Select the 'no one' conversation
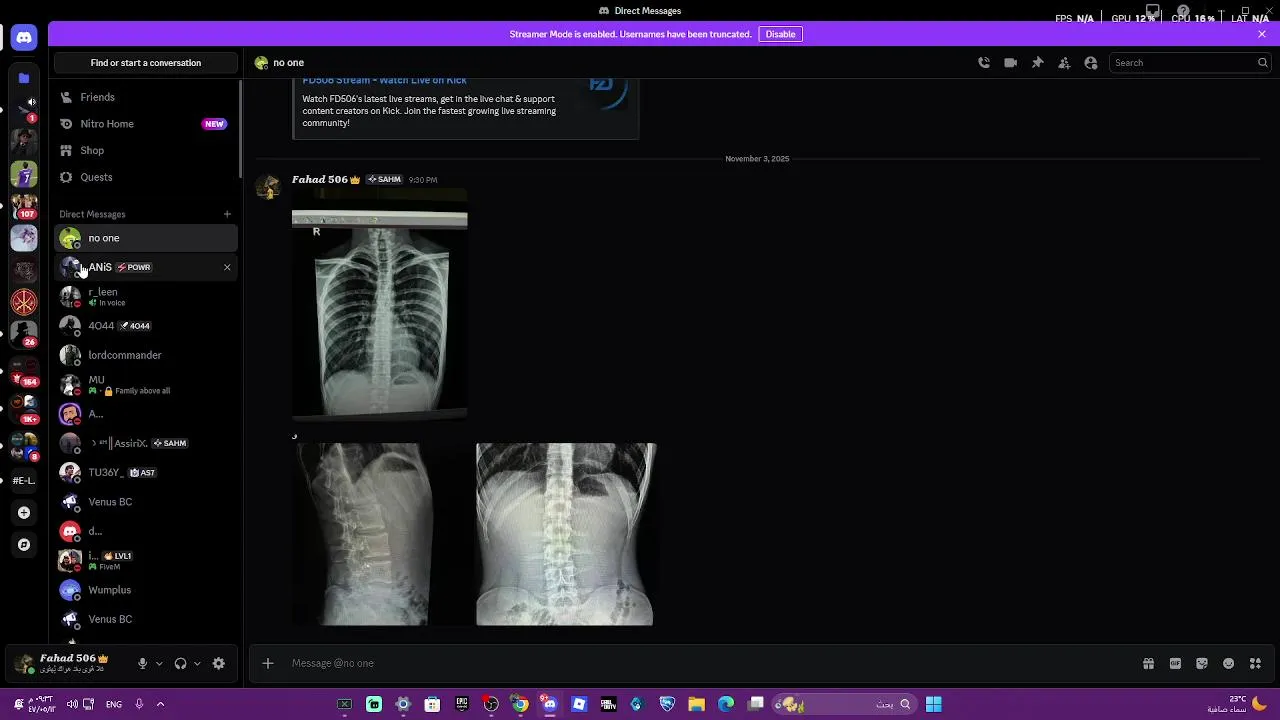 pyautogui.click(x=146, y=238)
